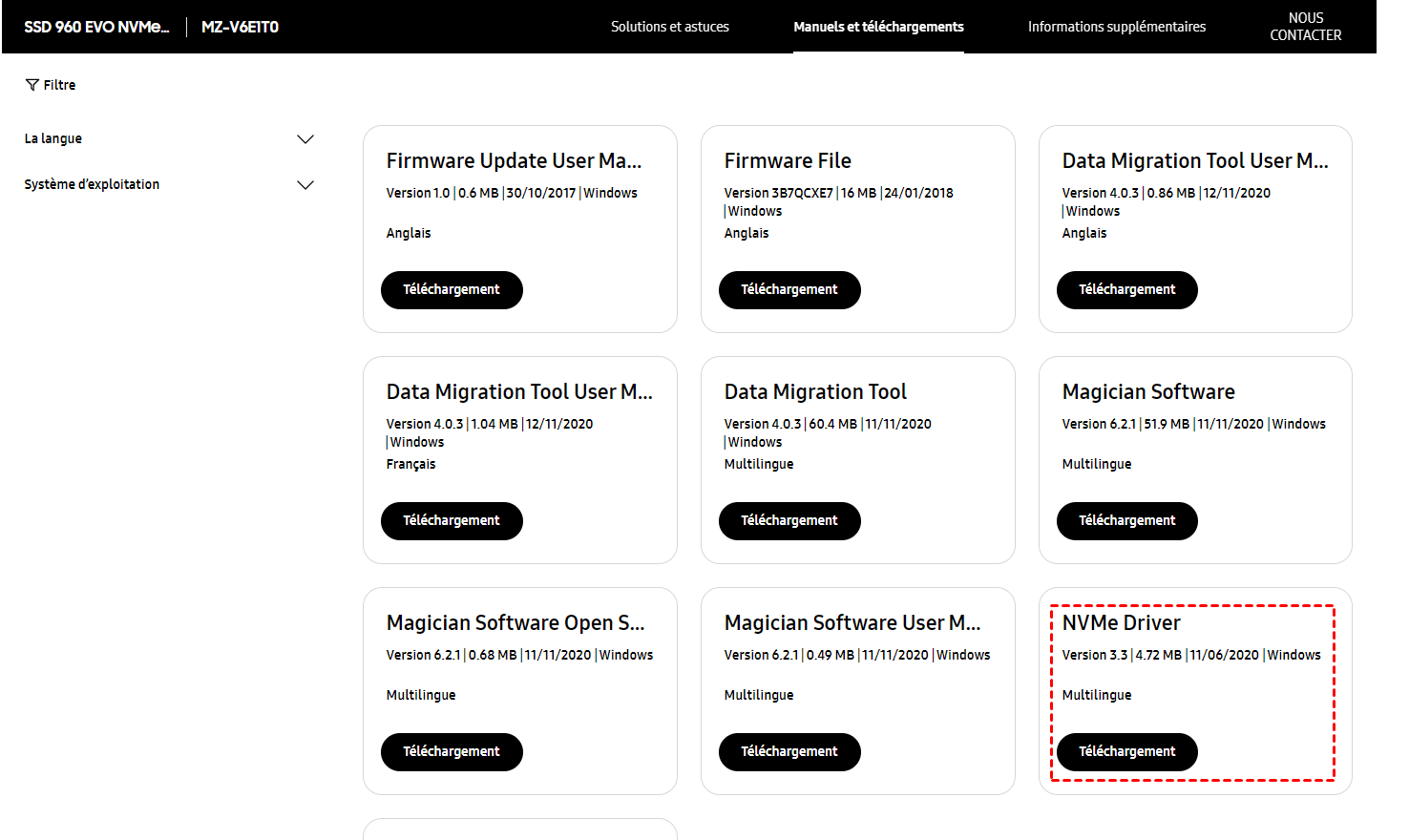Download the Français Data Migration Tool manual

point(452,521)
